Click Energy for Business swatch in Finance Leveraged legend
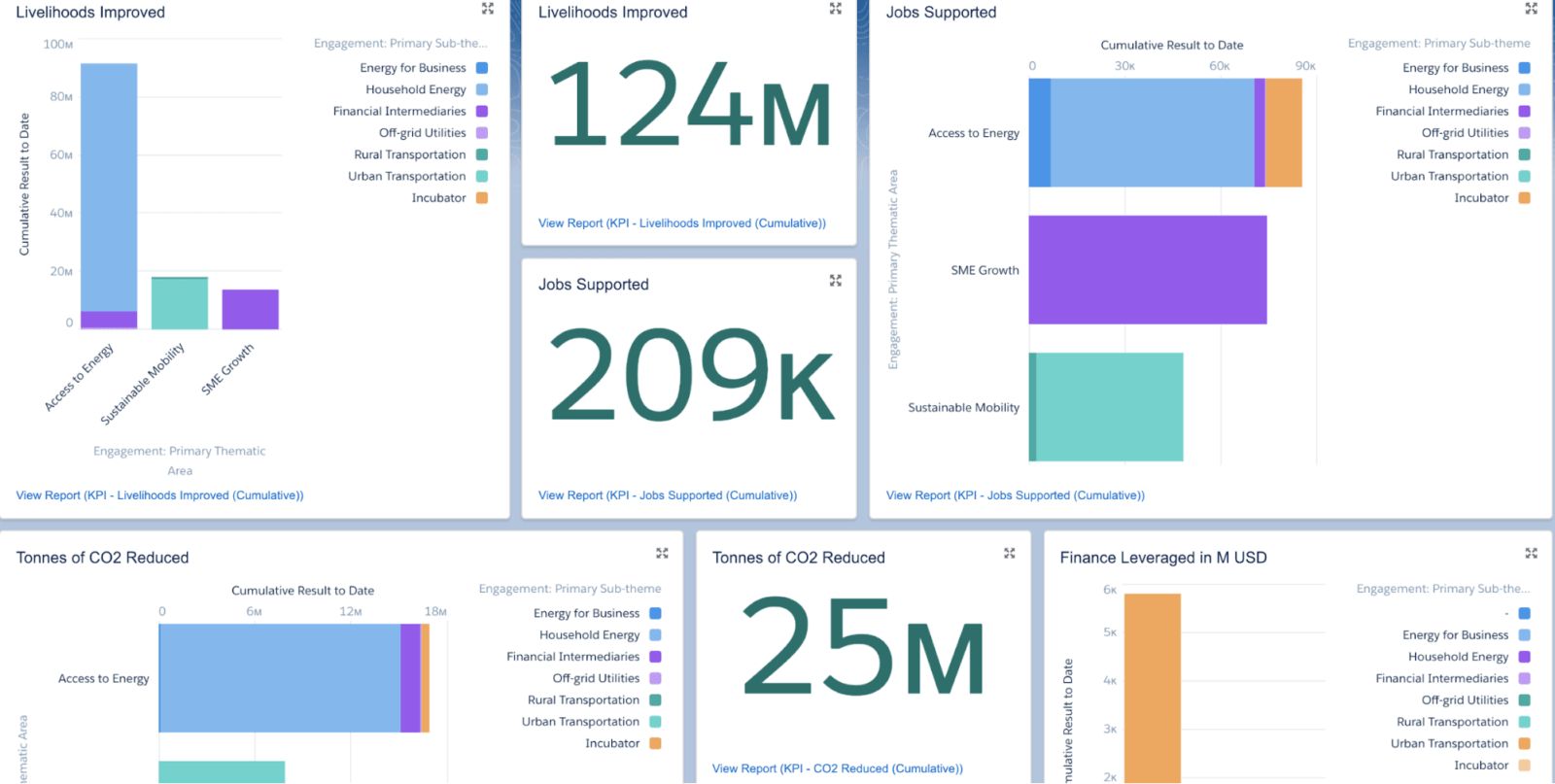Viewport: 1555px width, 784px height. [1524, 635]
